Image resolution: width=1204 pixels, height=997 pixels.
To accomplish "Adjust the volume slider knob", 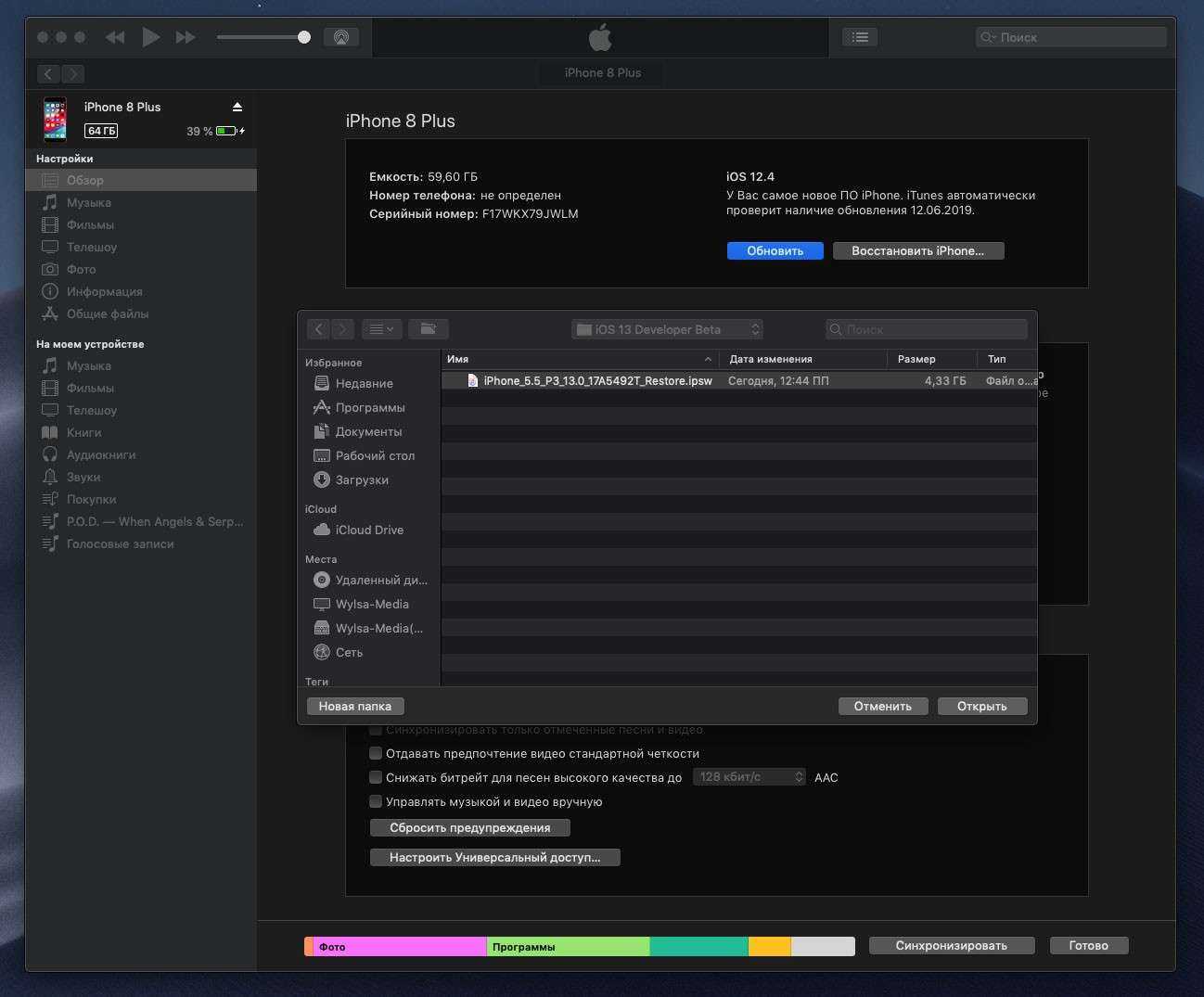I will [x=303, y=37].
